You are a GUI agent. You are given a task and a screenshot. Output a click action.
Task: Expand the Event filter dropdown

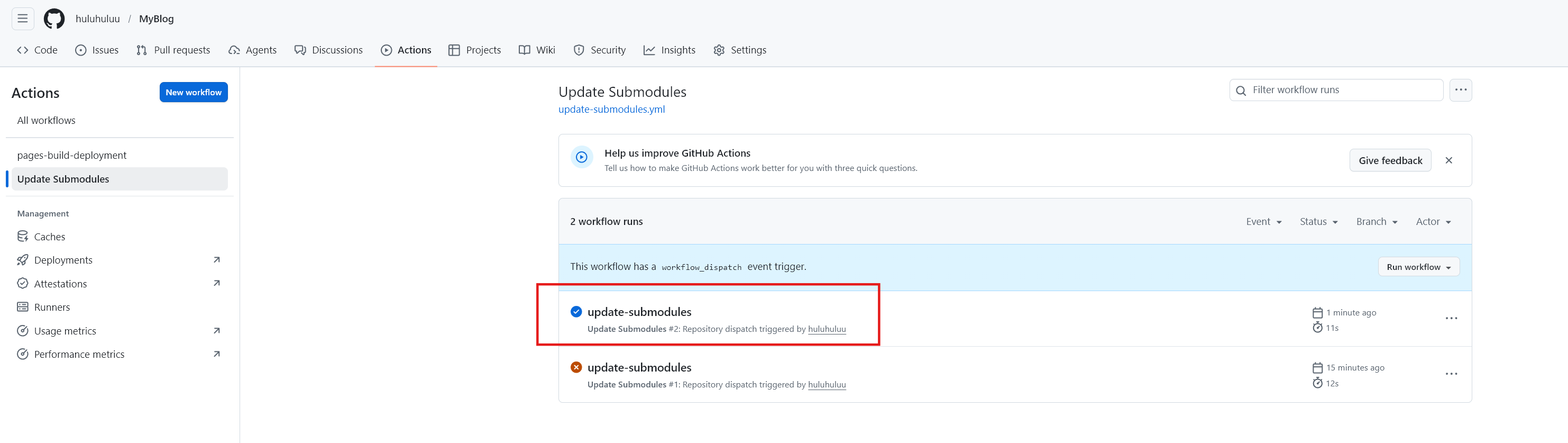coord(1263,222)
